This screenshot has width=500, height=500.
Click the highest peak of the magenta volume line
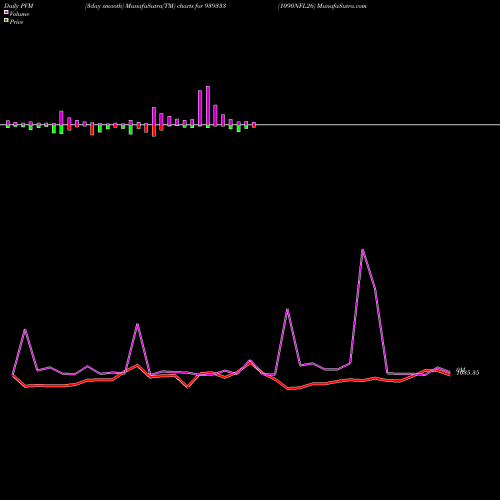(x=362, y=250)
